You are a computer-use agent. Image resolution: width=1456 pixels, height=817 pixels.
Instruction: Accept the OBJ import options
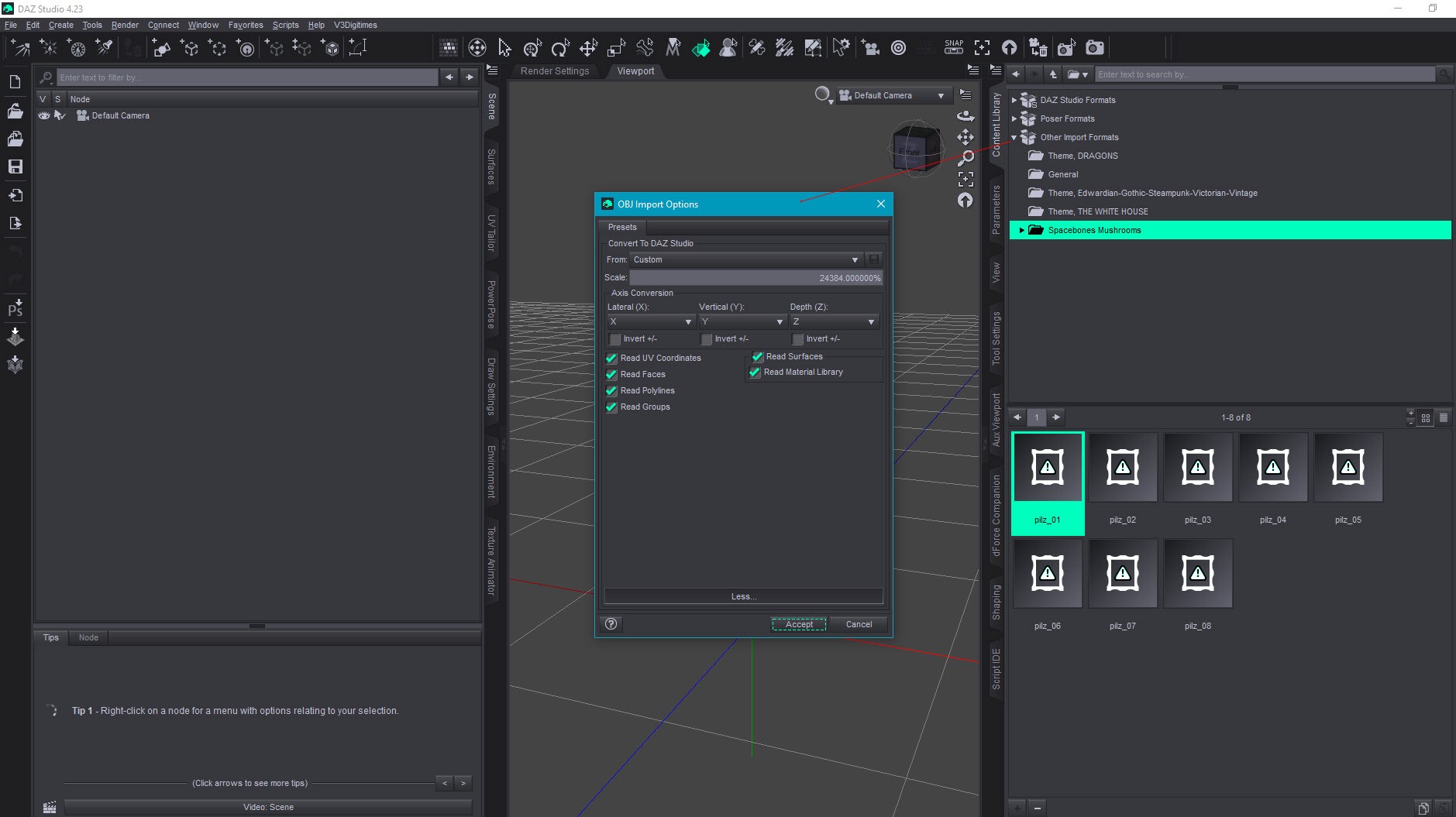tap(799, 624)
